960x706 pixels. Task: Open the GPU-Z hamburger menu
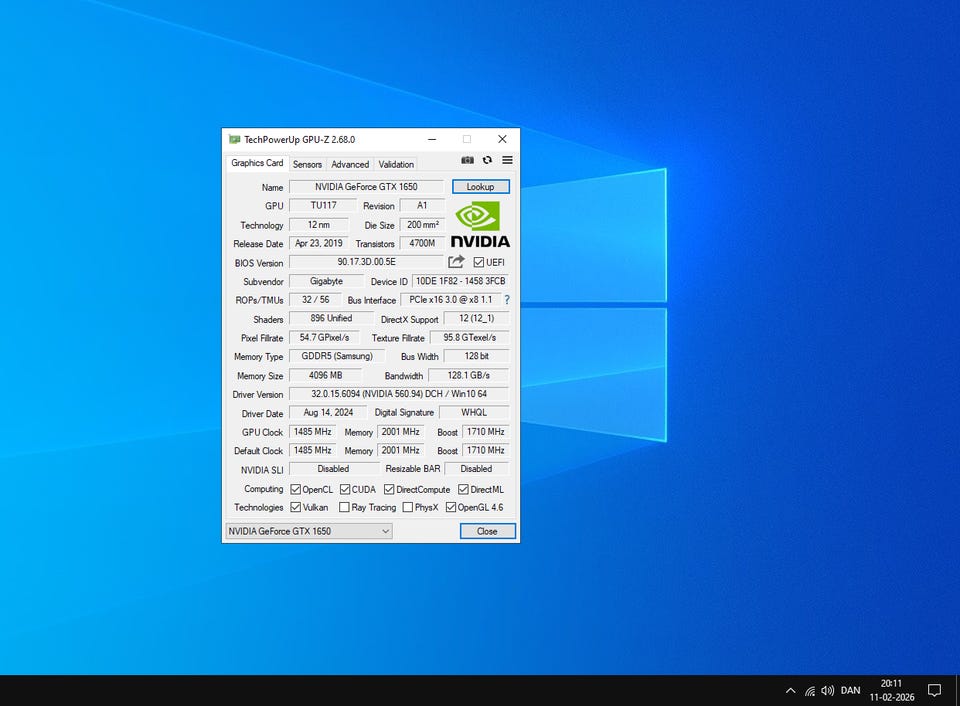coord(507,160)
